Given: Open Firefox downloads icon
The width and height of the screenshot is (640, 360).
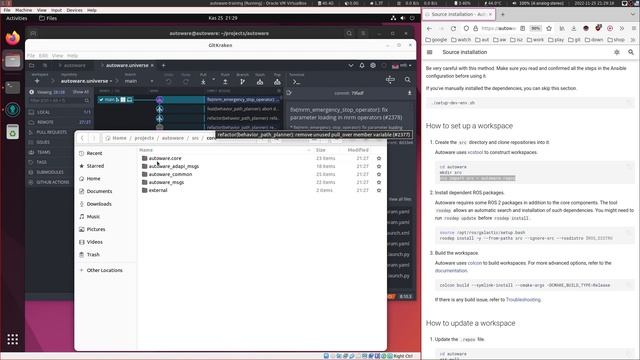Looking at the screenshot, I should 573,29.
